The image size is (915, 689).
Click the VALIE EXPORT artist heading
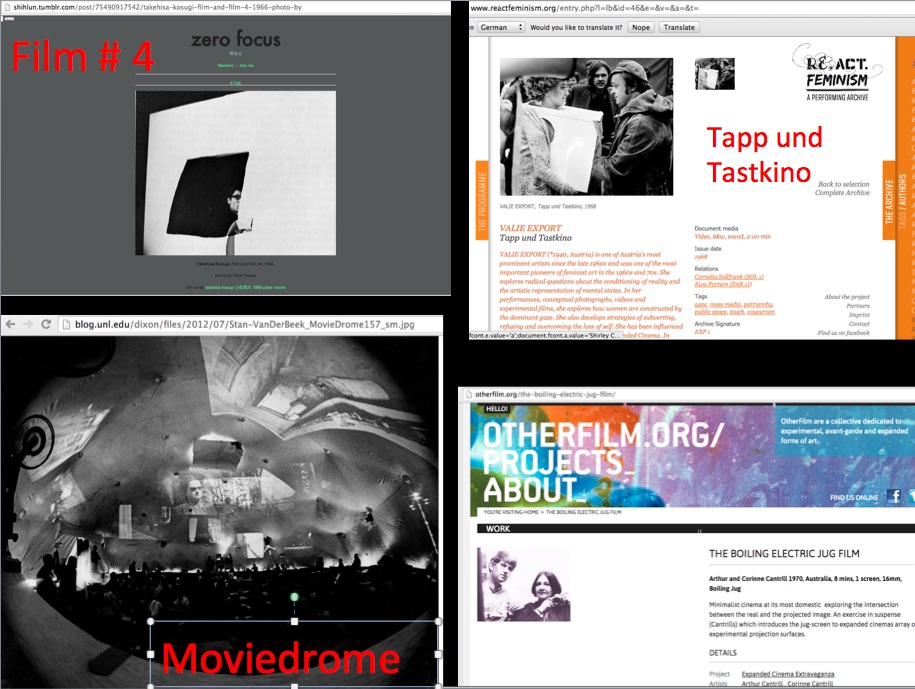pos(530,228)
